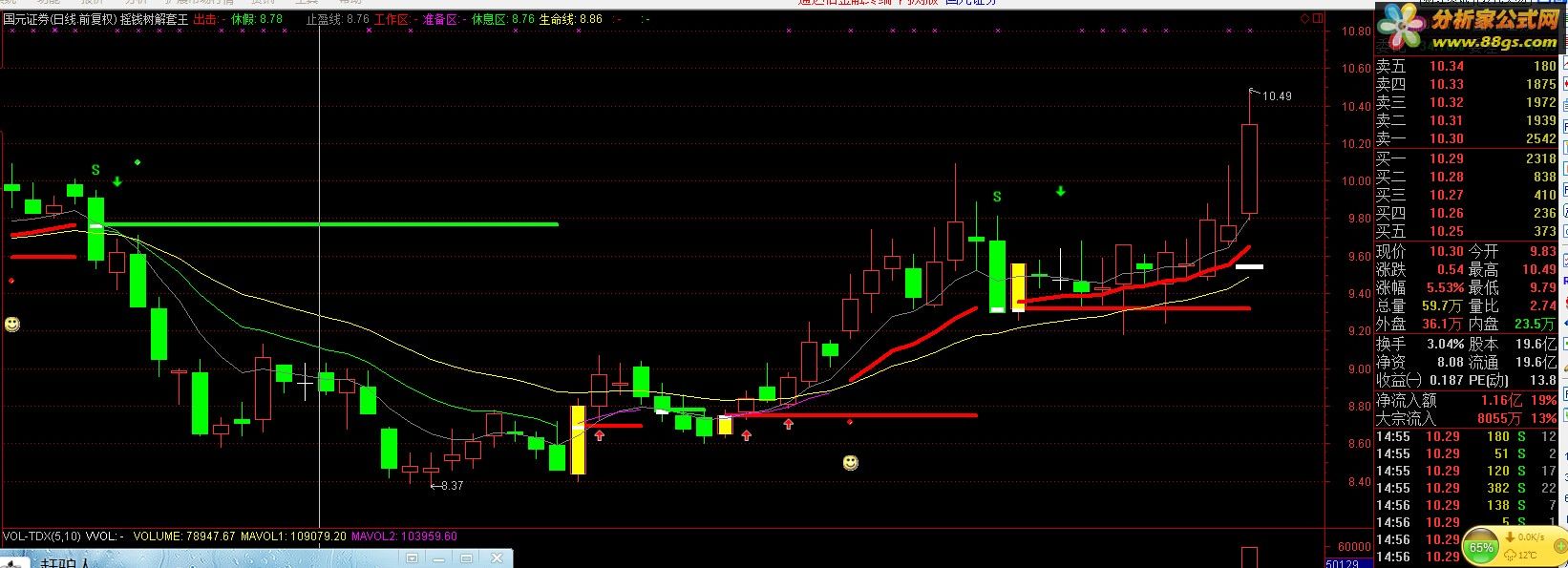Click the 卖一 10.30 order row

click(1466, 138)
